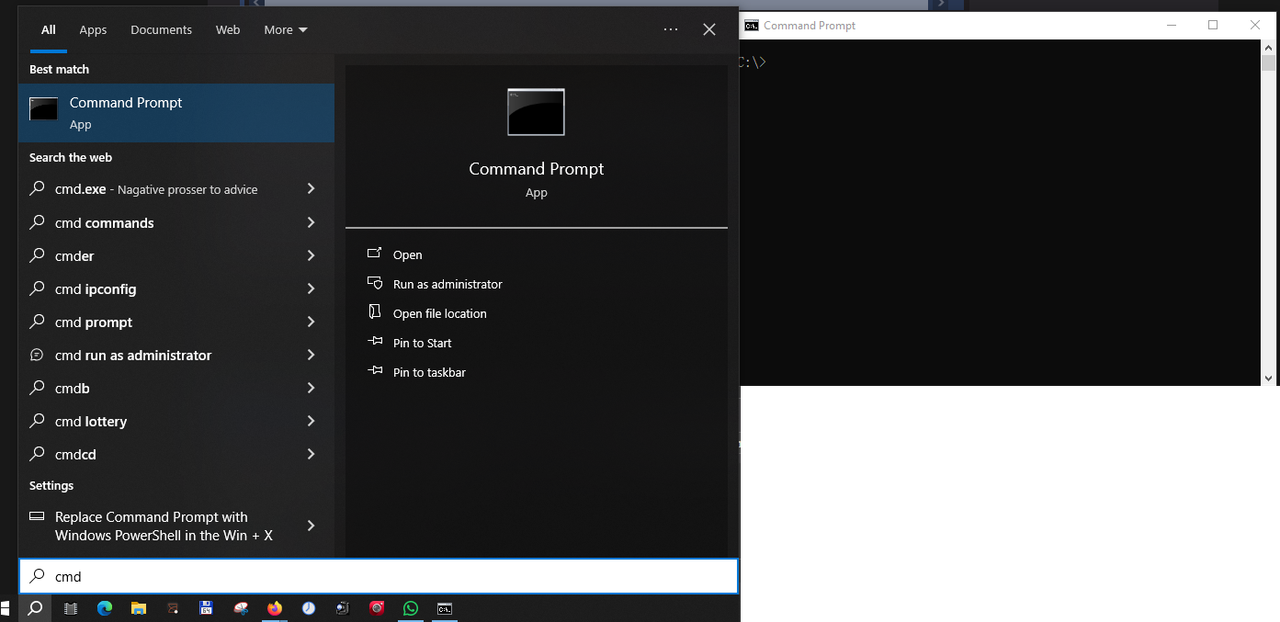Click the icon beside Replace Command Prompt setting
This screenshot has width=1280, height=622.
click(x=37, y=517)
